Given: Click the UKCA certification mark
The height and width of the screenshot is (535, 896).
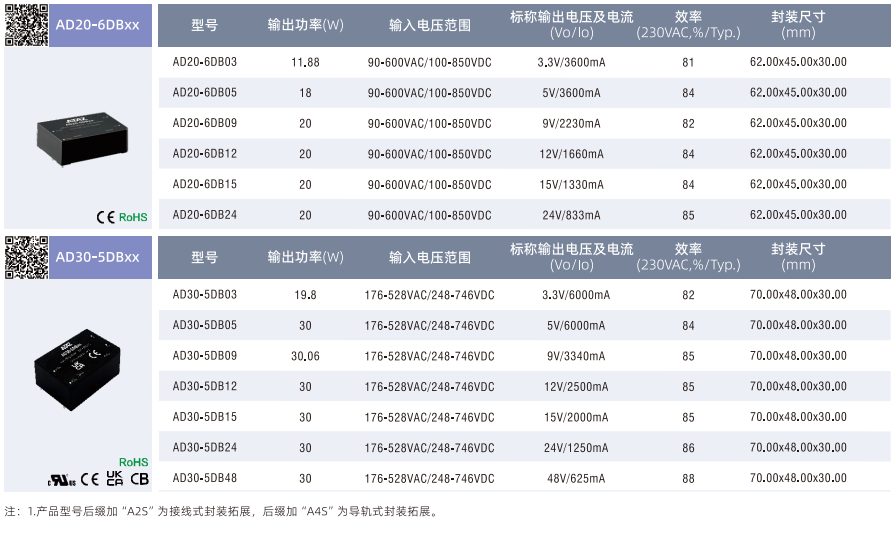Looking at the screenshot, I should pyautogui.click(x=113, y=478).
